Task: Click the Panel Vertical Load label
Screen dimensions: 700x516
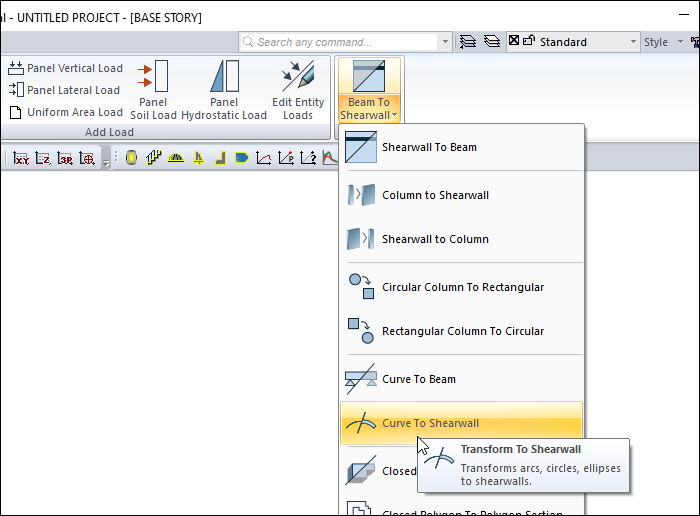Action: 75,68
